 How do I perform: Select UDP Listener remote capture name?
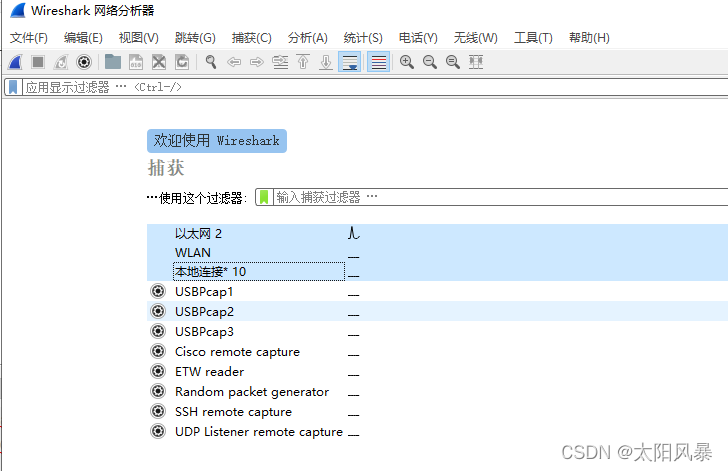click(259, 432)
